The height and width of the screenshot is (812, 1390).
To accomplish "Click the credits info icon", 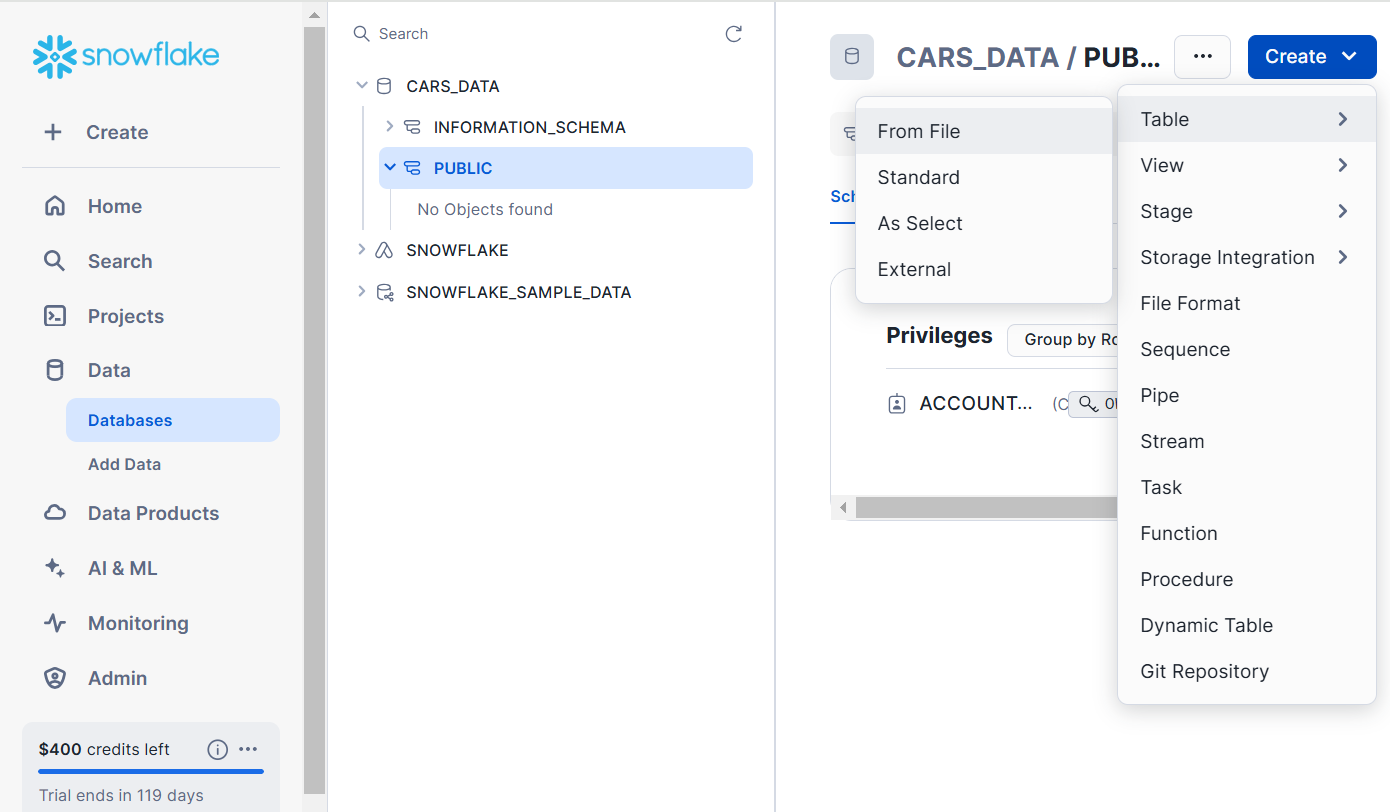I will (217, 749).
